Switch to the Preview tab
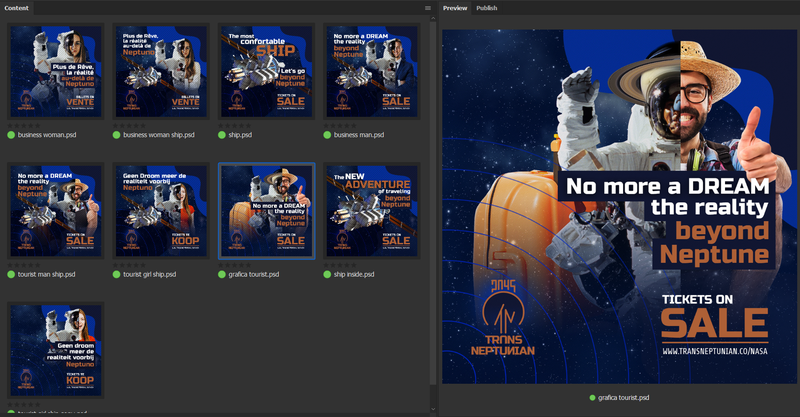The image size is (800, 417). [455, 8]
